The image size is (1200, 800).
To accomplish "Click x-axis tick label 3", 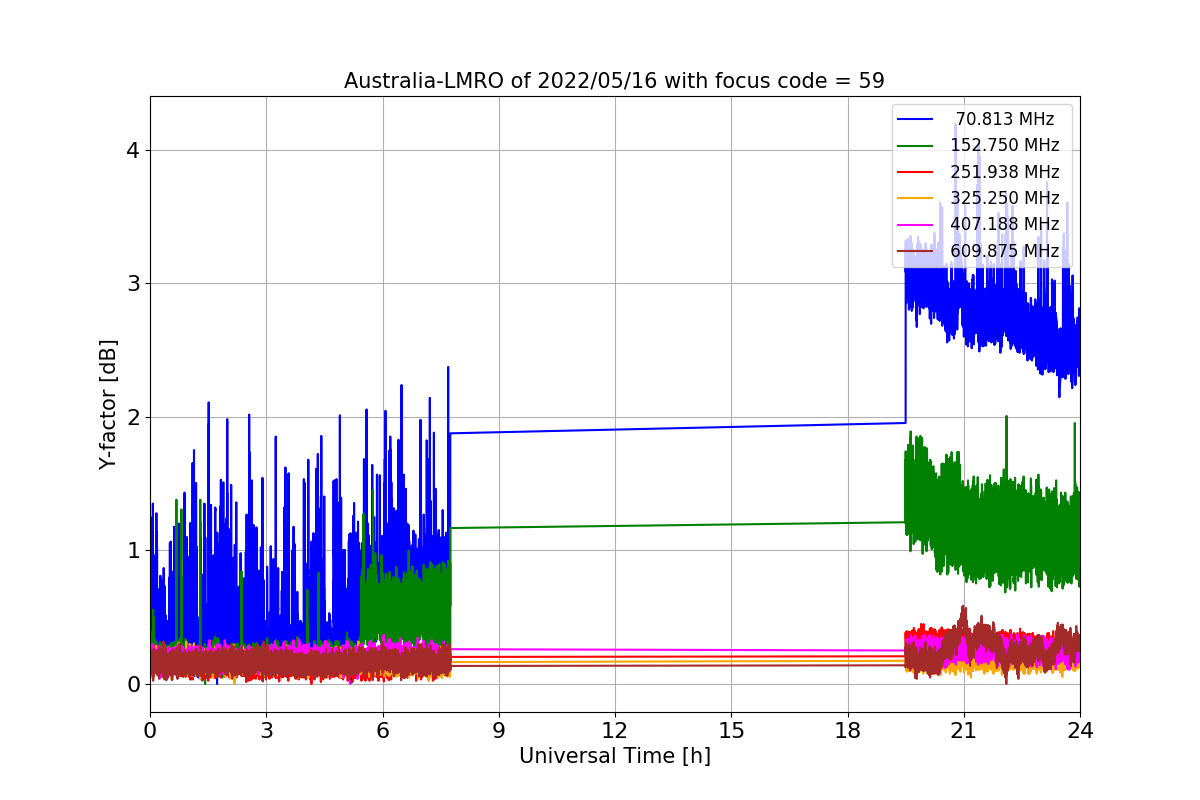I will coord(266,730).
